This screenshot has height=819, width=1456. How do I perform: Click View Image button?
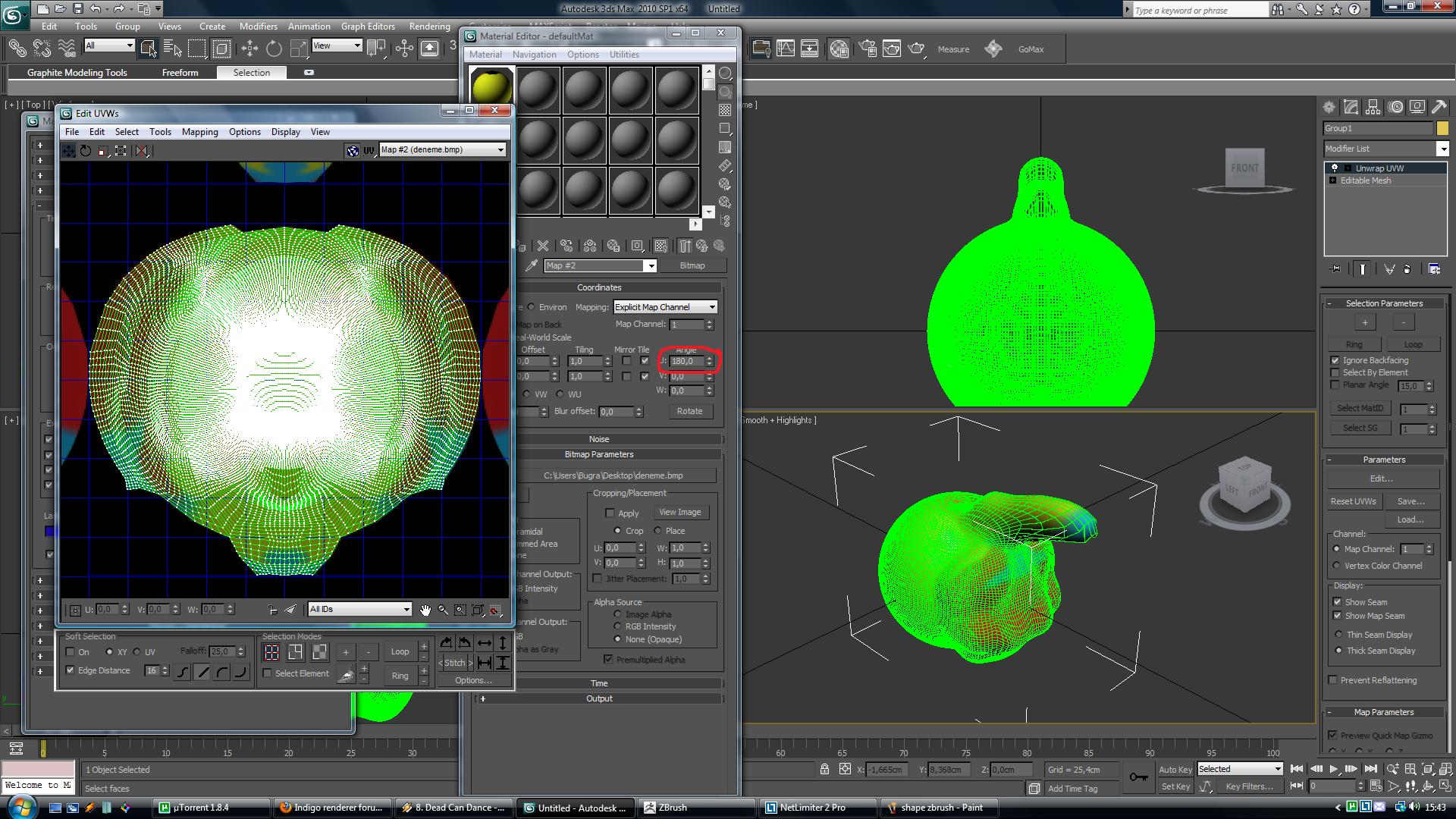coord(679,512)
